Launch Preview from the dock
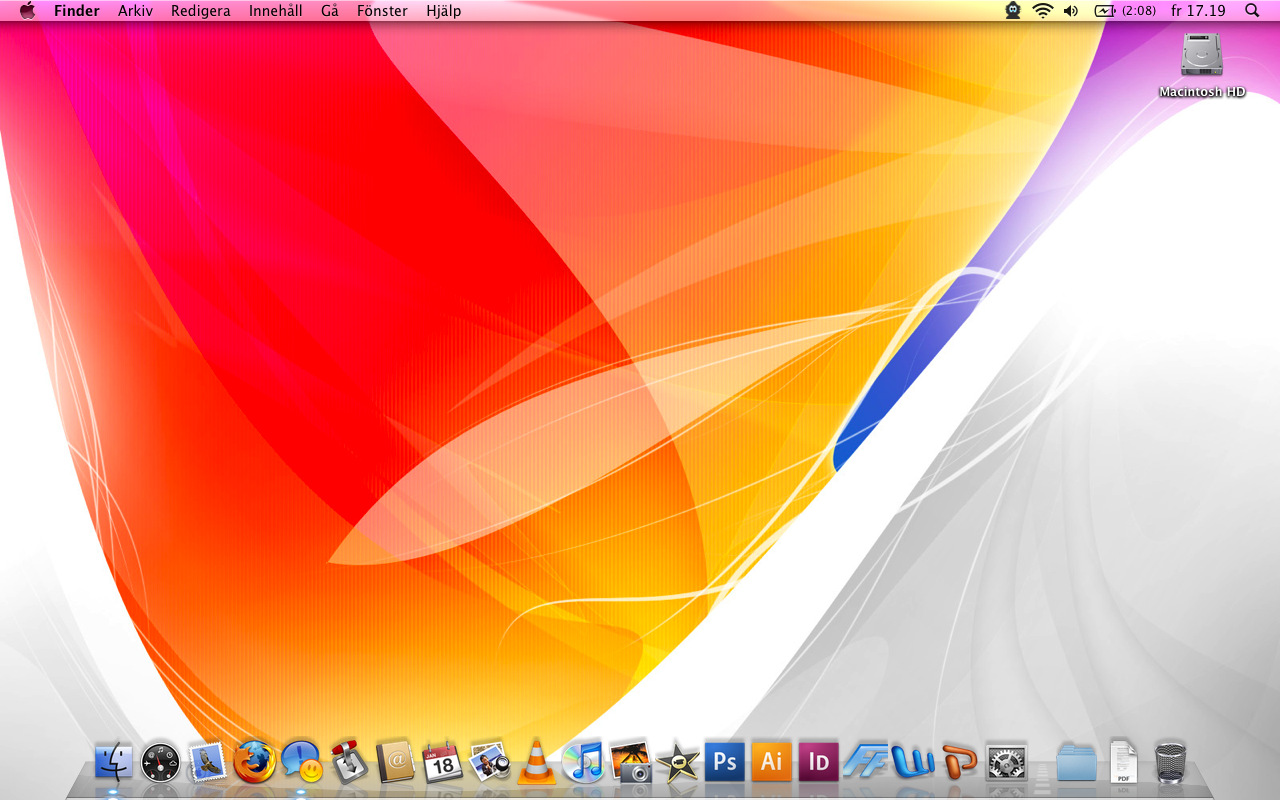The image size is (1280, 800). [x=490, y=762]
